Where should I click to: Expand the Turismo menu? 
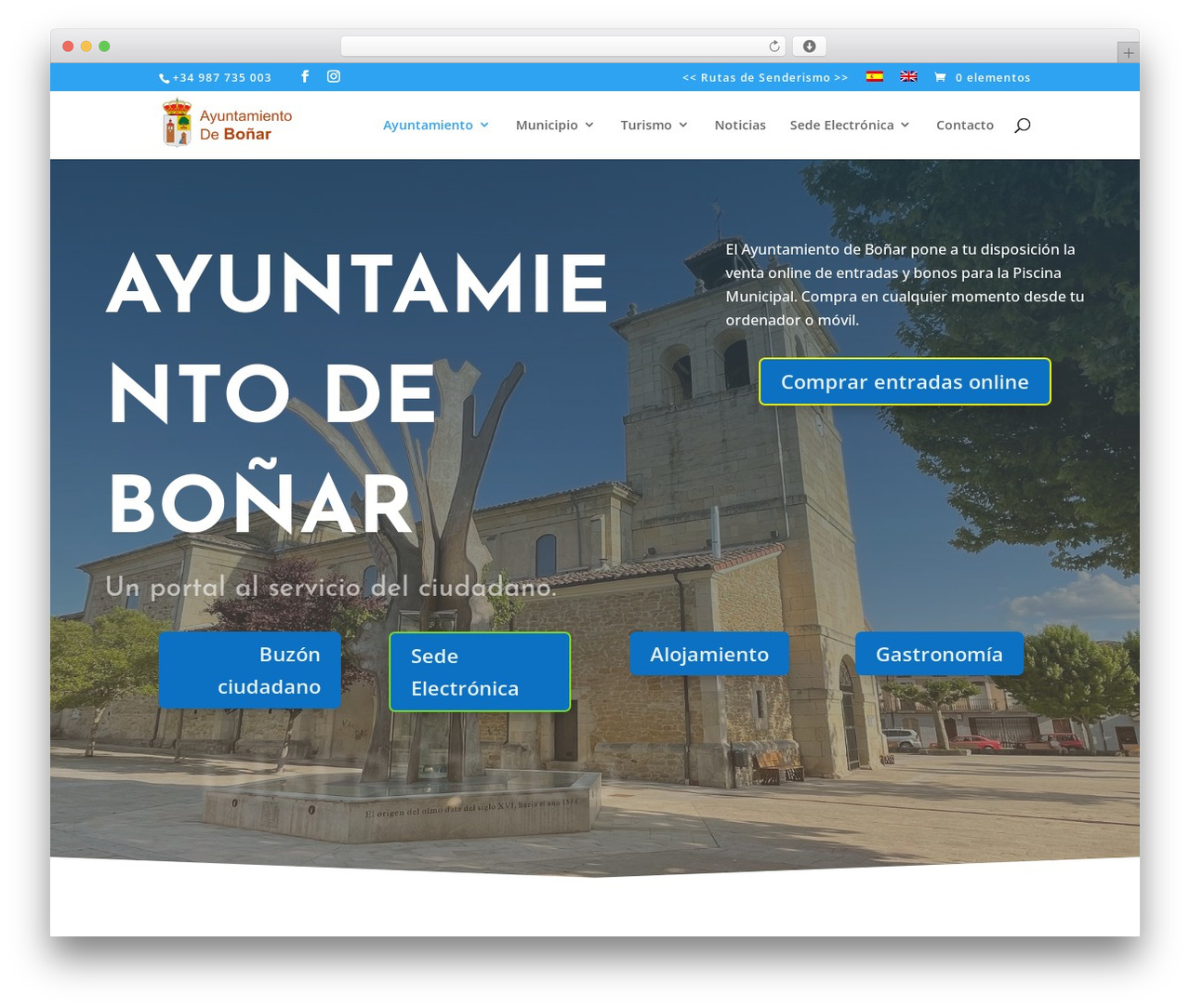click(654, 125)
